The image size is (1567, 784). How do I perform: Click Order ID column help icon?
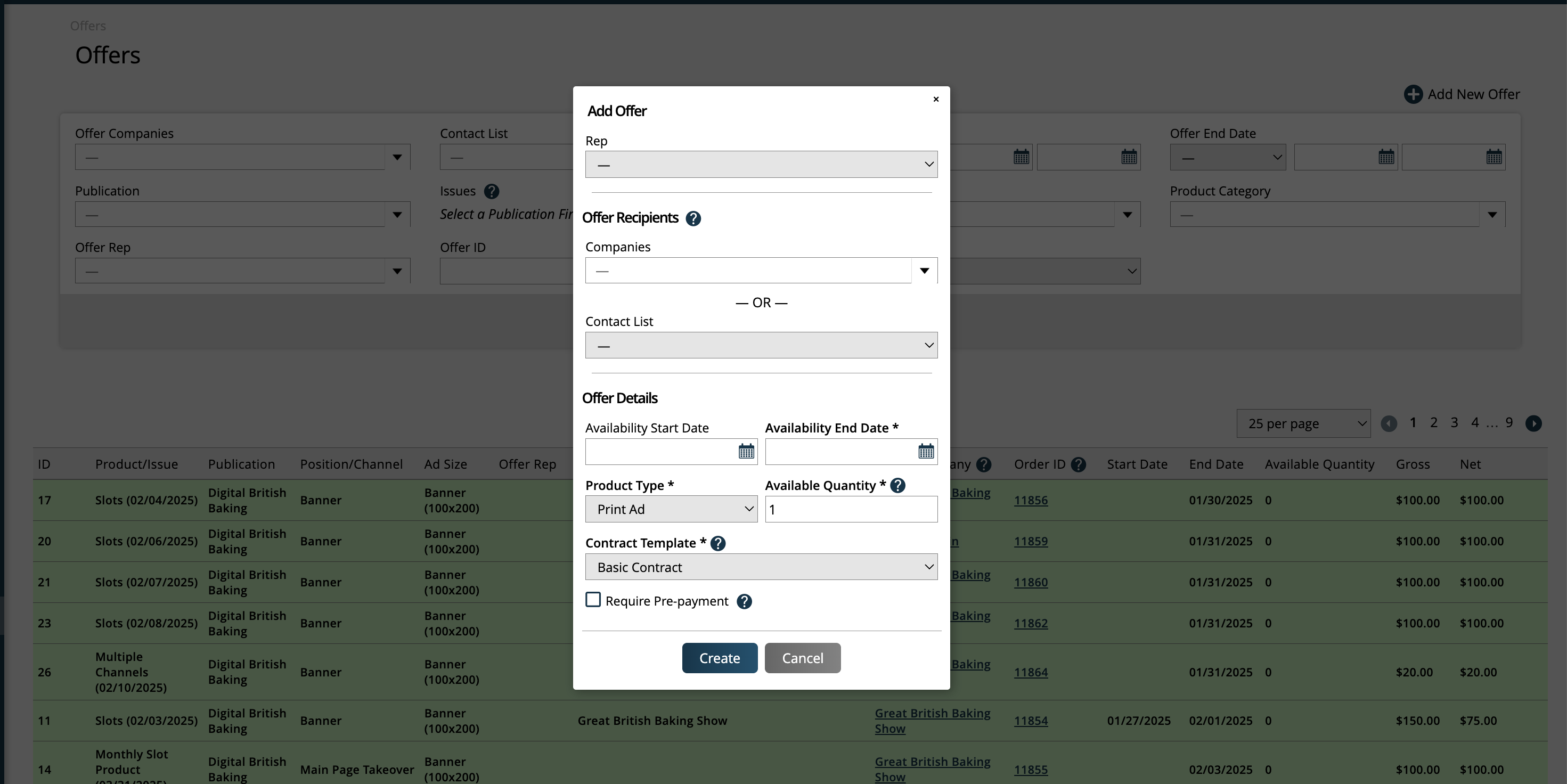click(1078, 464)
